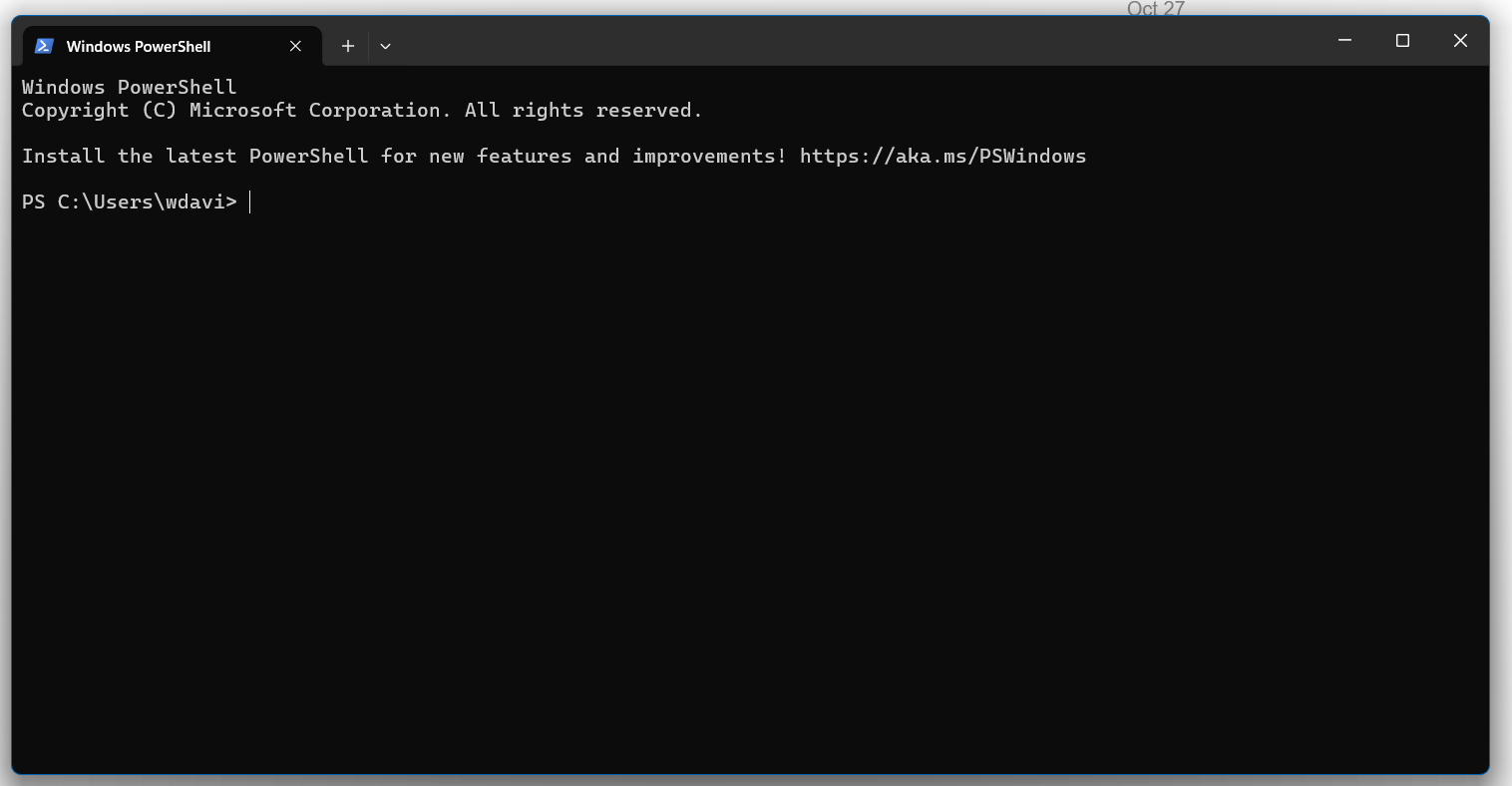Open a new tab with the plus button
This screenshot has width=1512, height=786.
pos(347,46)
